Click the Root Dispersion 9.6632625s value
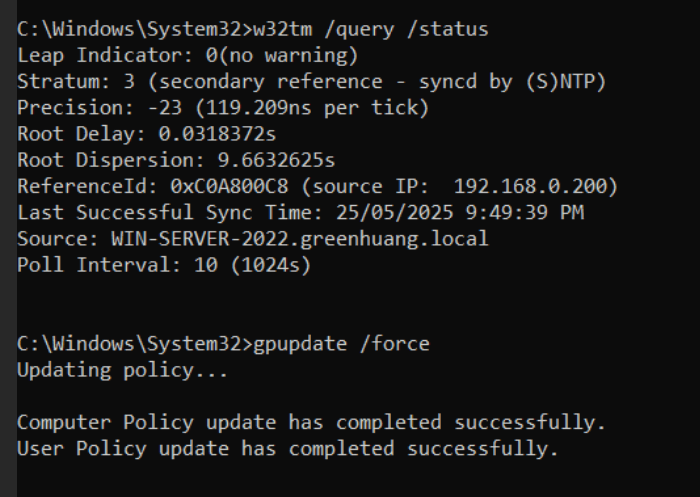The width and height of the screenshot is (700, 497). point(276,160)
